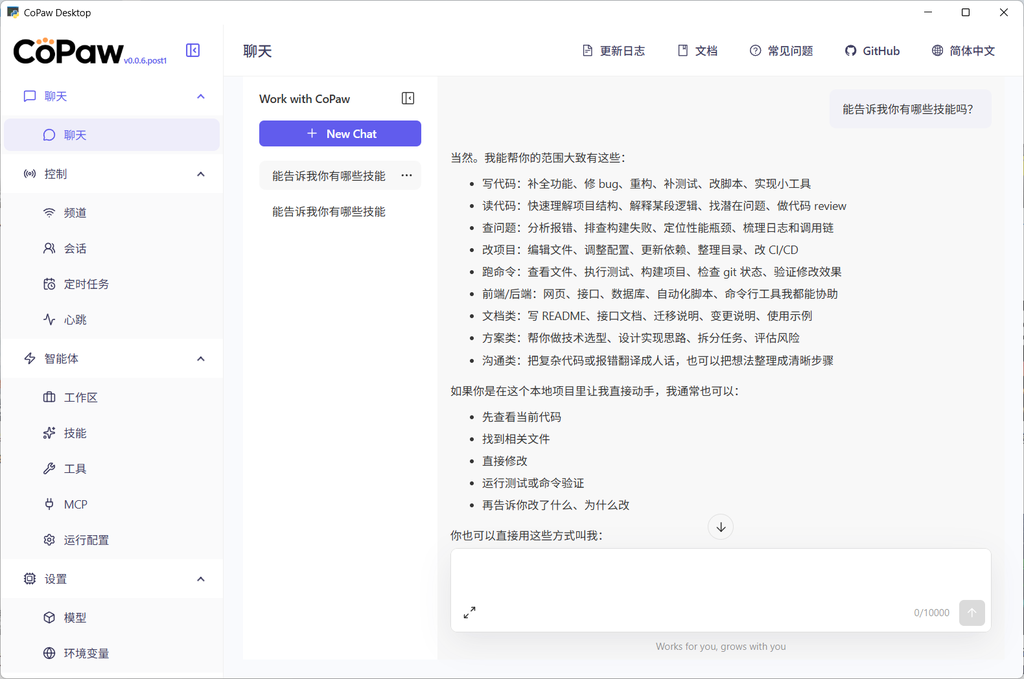The width and height of the screenshot is (1024, 679).
Task: Click the question mark icon for 常见问题
Action: tap(755, 51)
